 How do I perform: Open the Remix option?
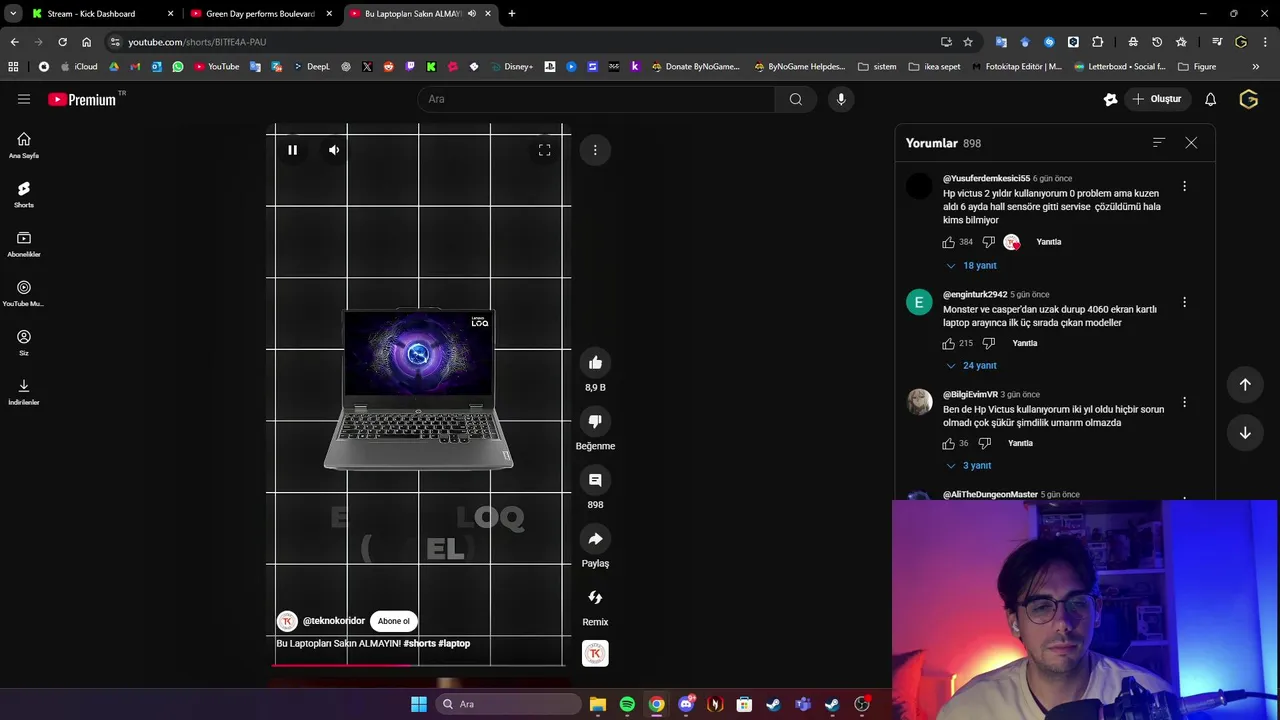pyautogui.click(x=595, y=597)
